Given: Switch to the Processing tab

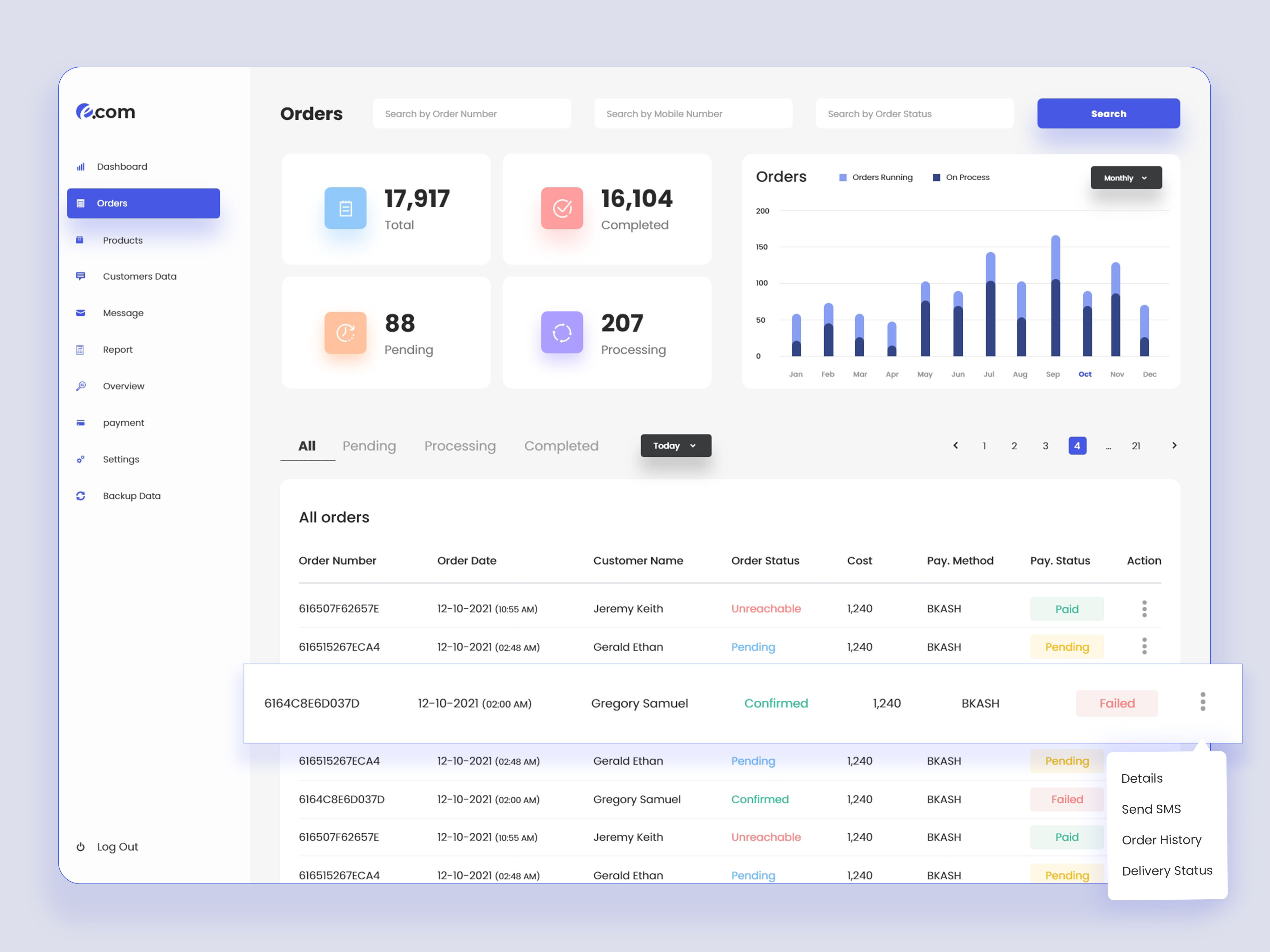Looking at the screenshot, I should pos(460,446).
